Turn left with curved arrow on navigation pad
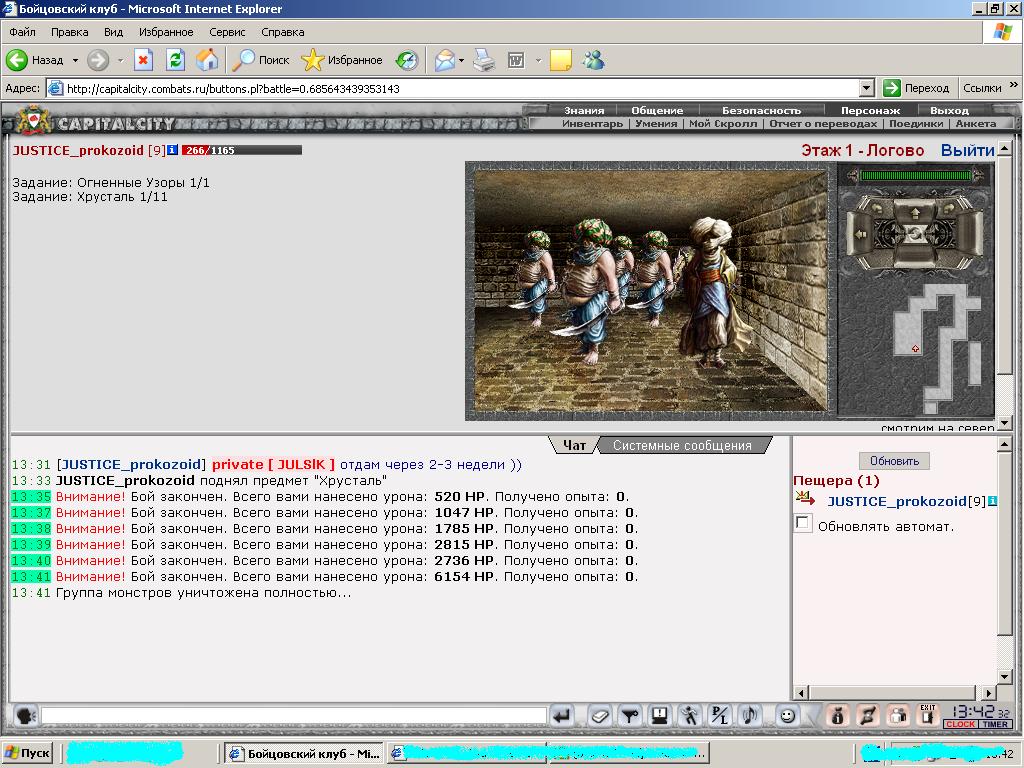 (876, 208)
